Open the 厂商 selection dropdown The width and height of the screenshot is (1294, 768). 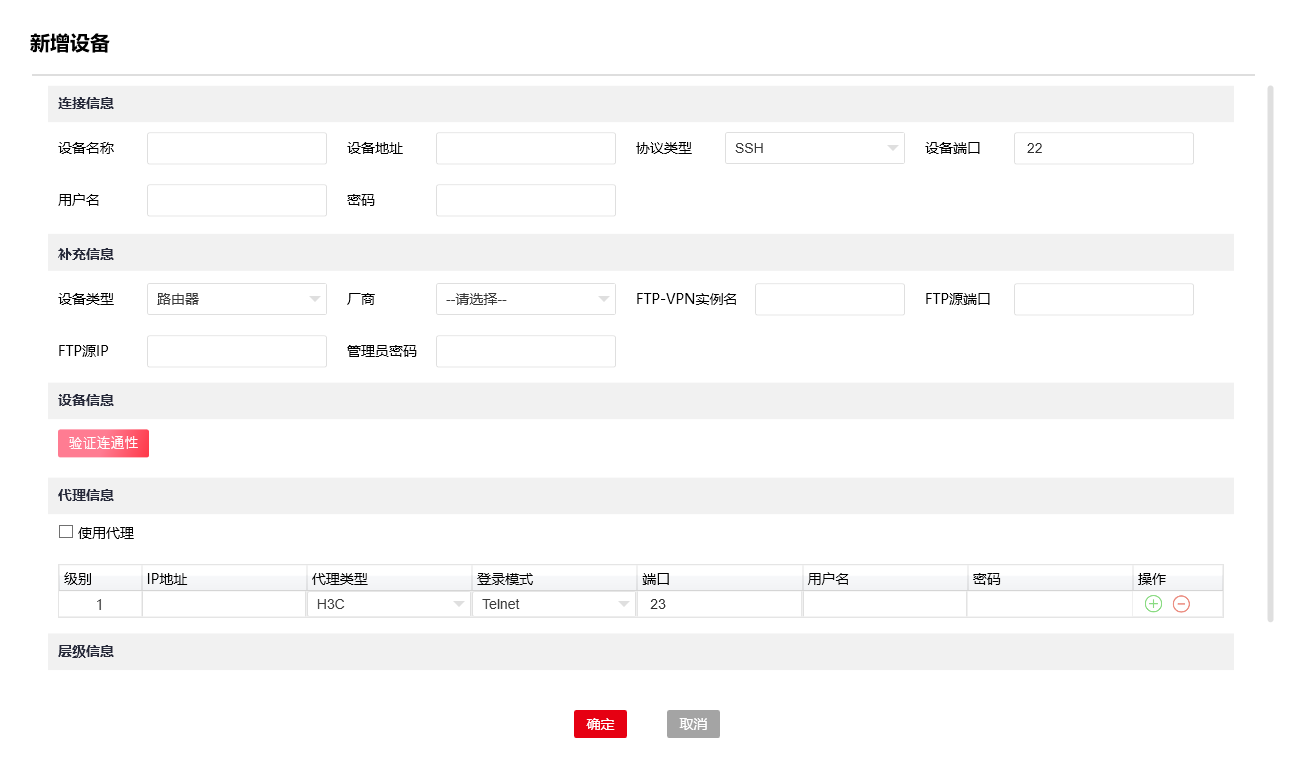point(525,299)
